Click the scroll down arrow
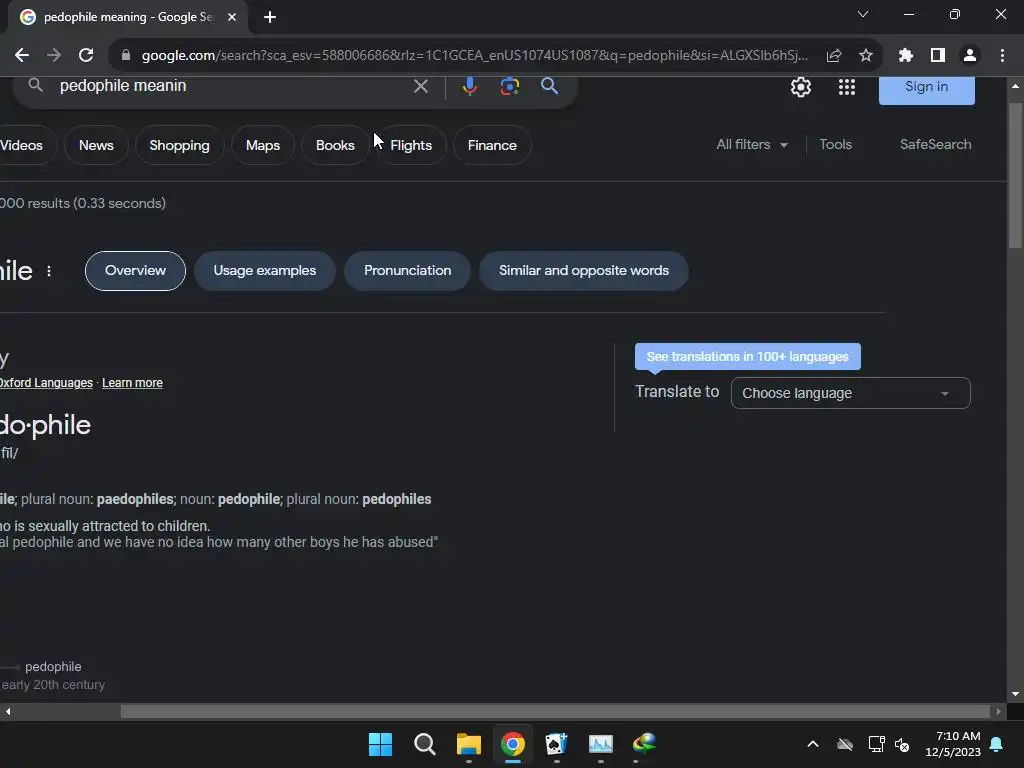 [1015, 694]
